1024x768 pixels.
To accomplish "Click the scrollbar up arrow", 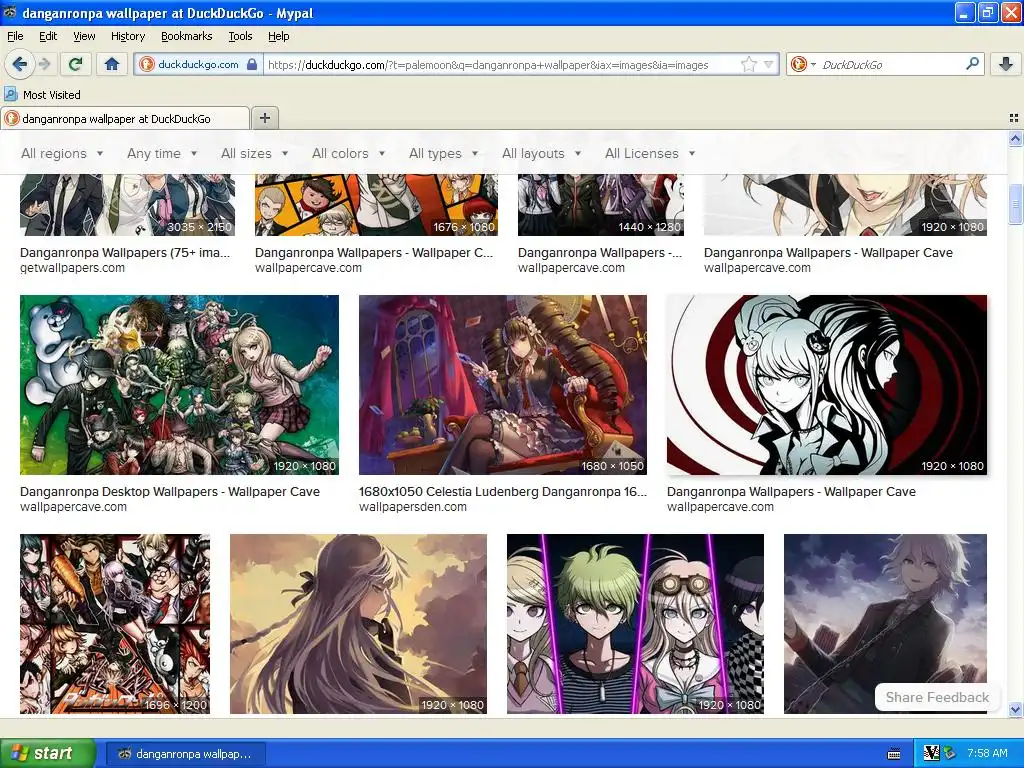I will point(1015,138).
